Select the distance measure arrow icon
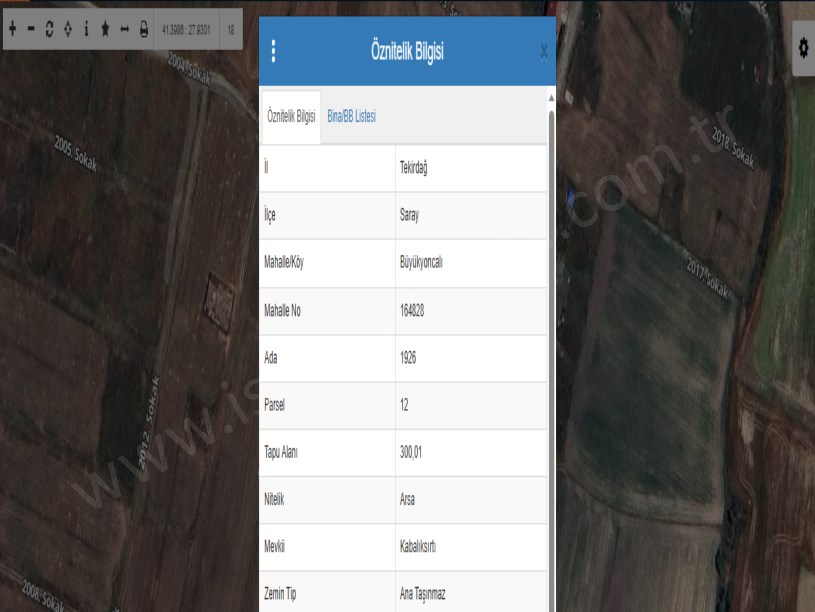Image resolution: width=815 pixels, height=612 pixels. tap(124, 29)
